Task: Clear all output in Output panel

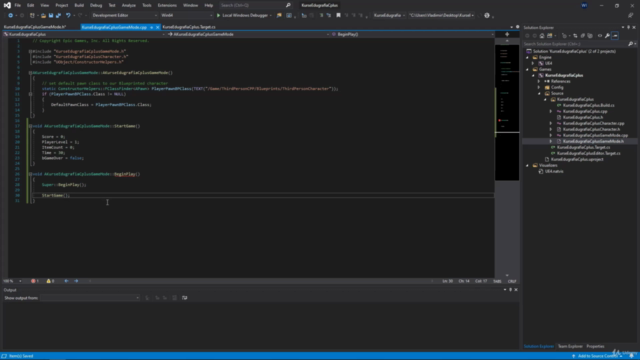Action: (174, 298)
